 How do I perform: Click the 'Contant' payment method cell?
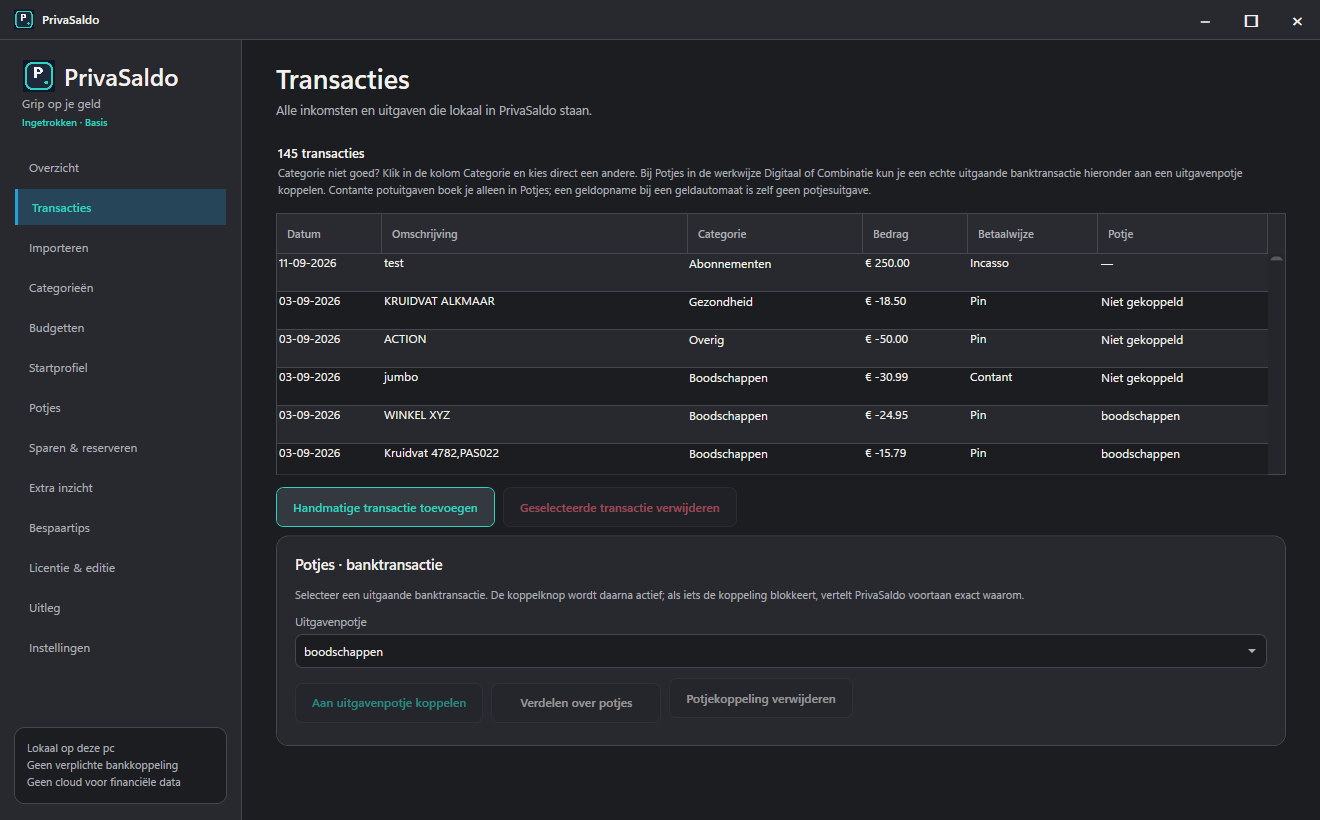coord(991,377)
